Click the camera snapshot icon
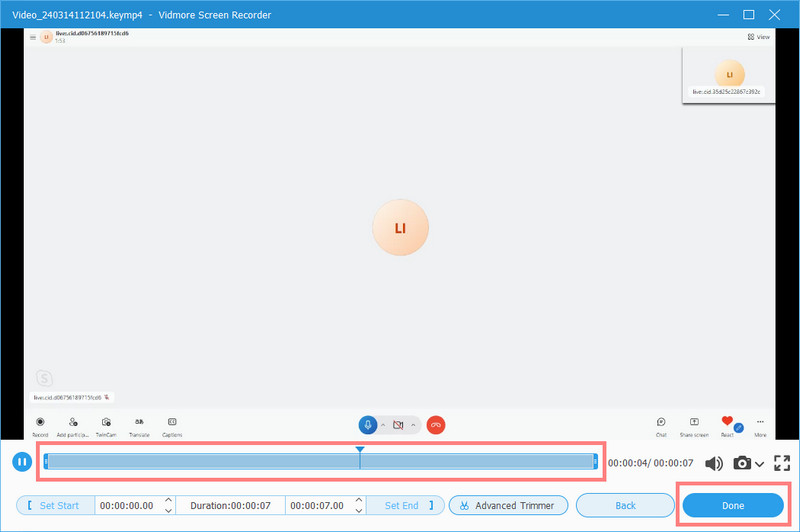The width and height of the screenshot is (800, 532). [742, 463]
